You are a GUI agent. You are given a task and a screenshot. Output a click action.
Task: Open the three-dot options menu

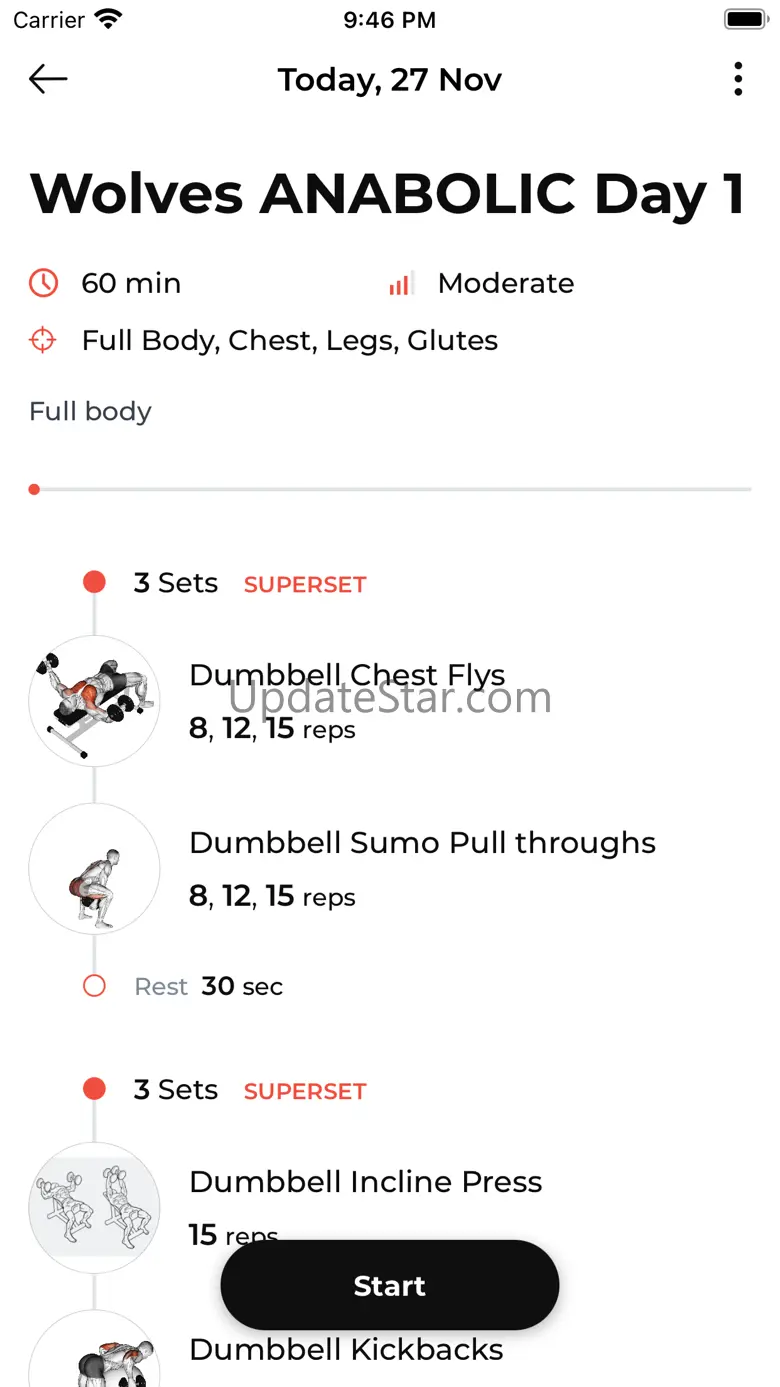[738, 79]
